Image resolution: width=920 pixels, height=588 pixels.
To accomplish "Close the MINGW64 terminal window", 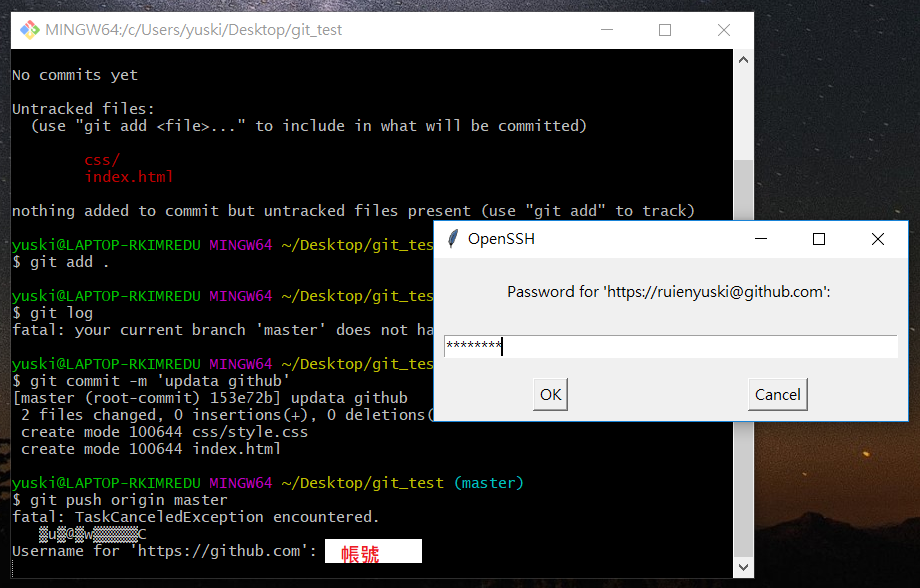I will 724,30.
